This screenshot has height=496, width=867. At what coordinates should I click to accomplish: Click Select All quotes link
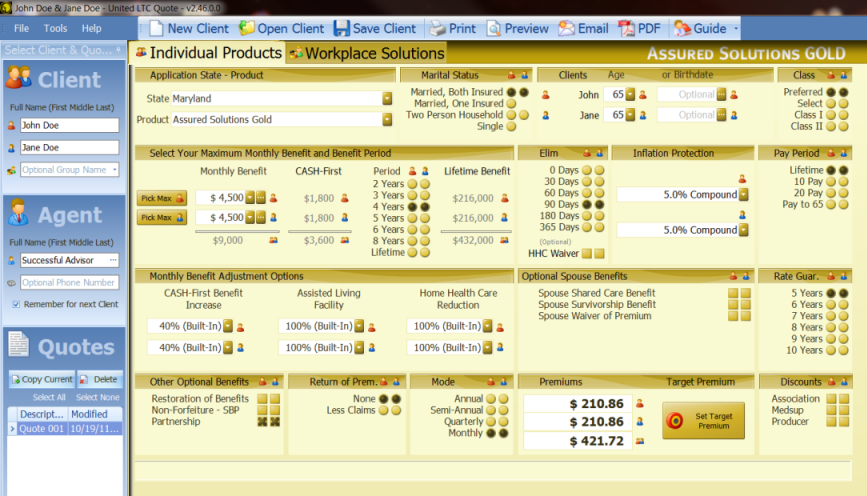click(49, 397)
